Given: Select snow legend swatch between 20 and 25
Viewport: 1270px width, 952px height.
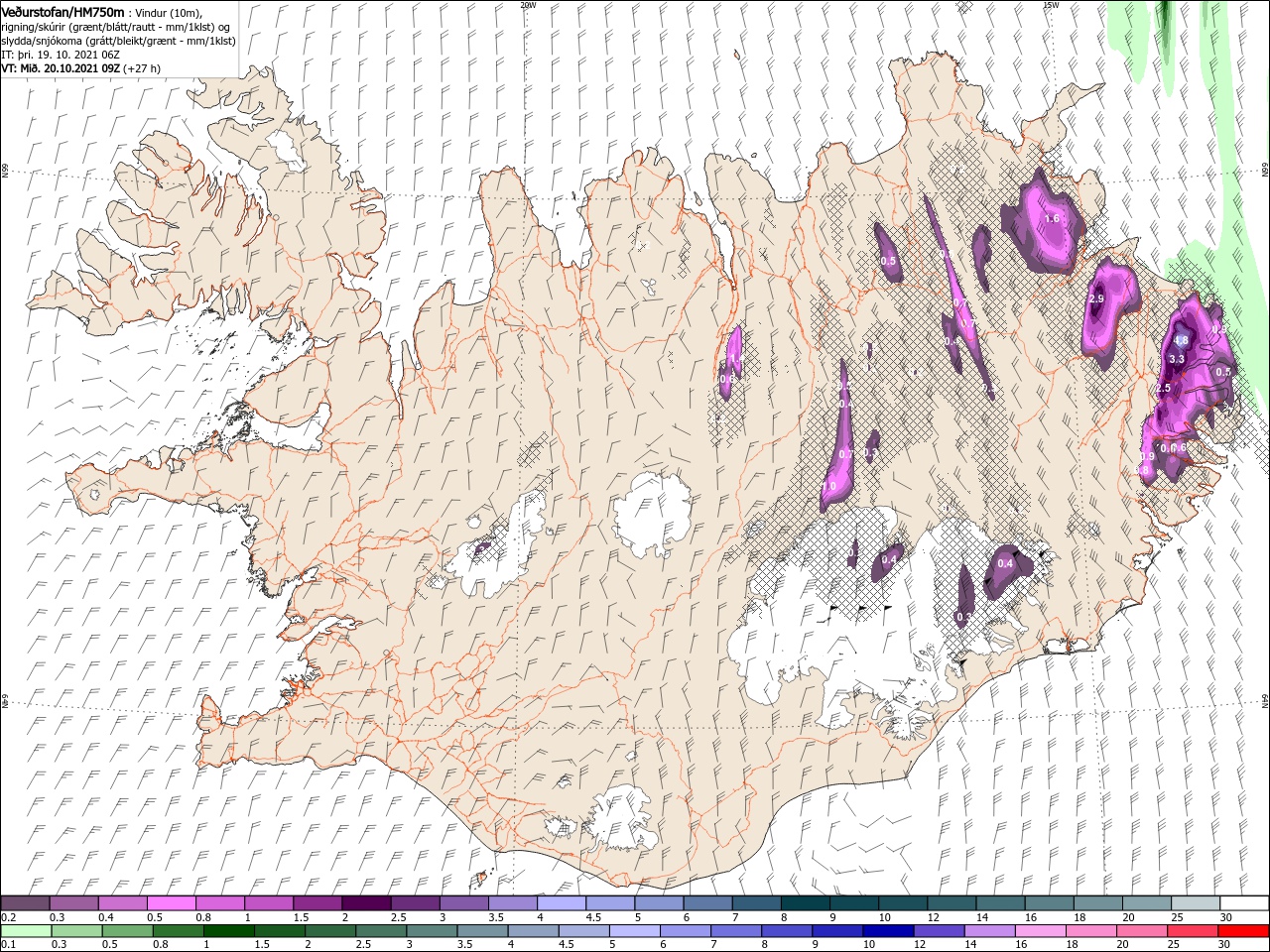Looking at the screenshot, I should click(x=1146, y=903).
